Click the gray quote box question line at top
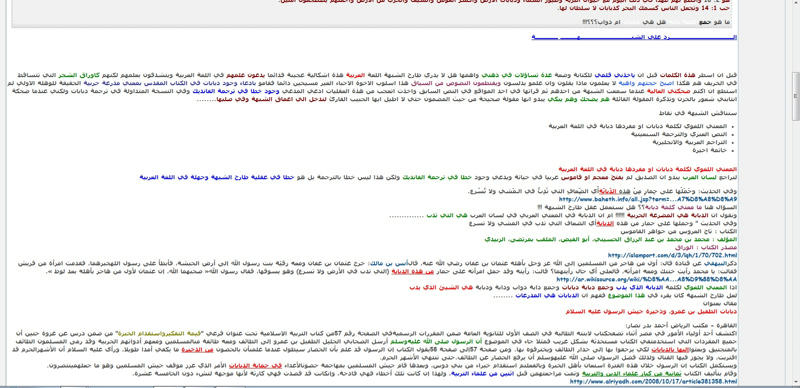The width and height of the screenshot is (800, 388). click(656, 22)
